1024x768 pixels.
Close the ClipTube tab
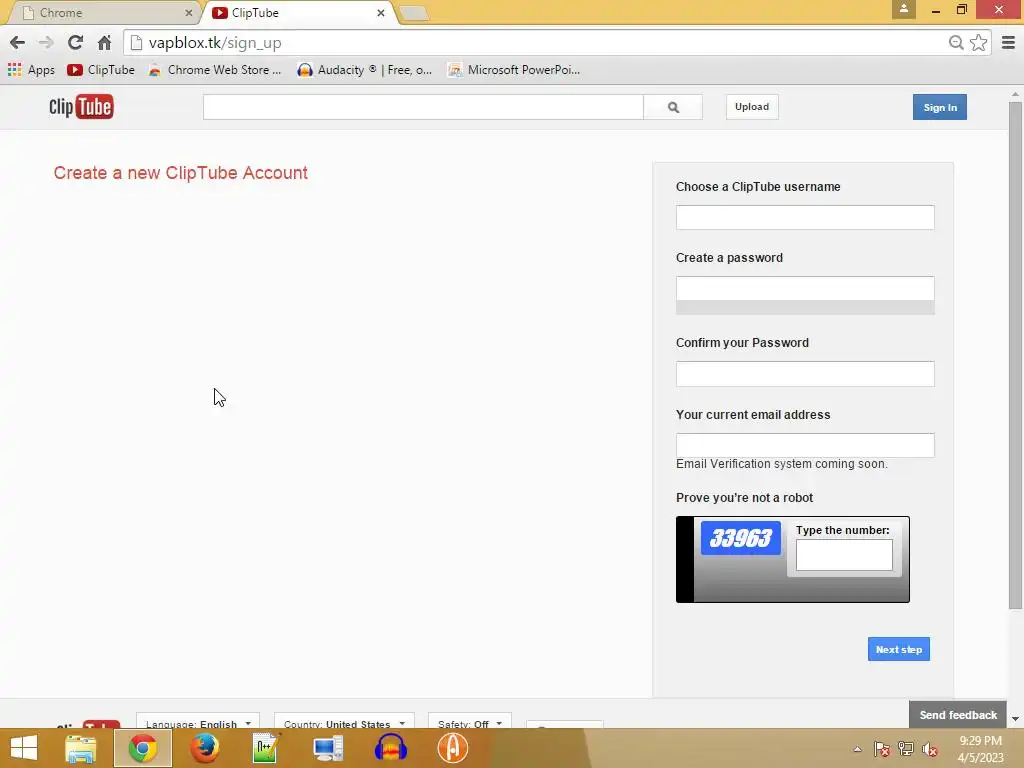tap(381, 12)
